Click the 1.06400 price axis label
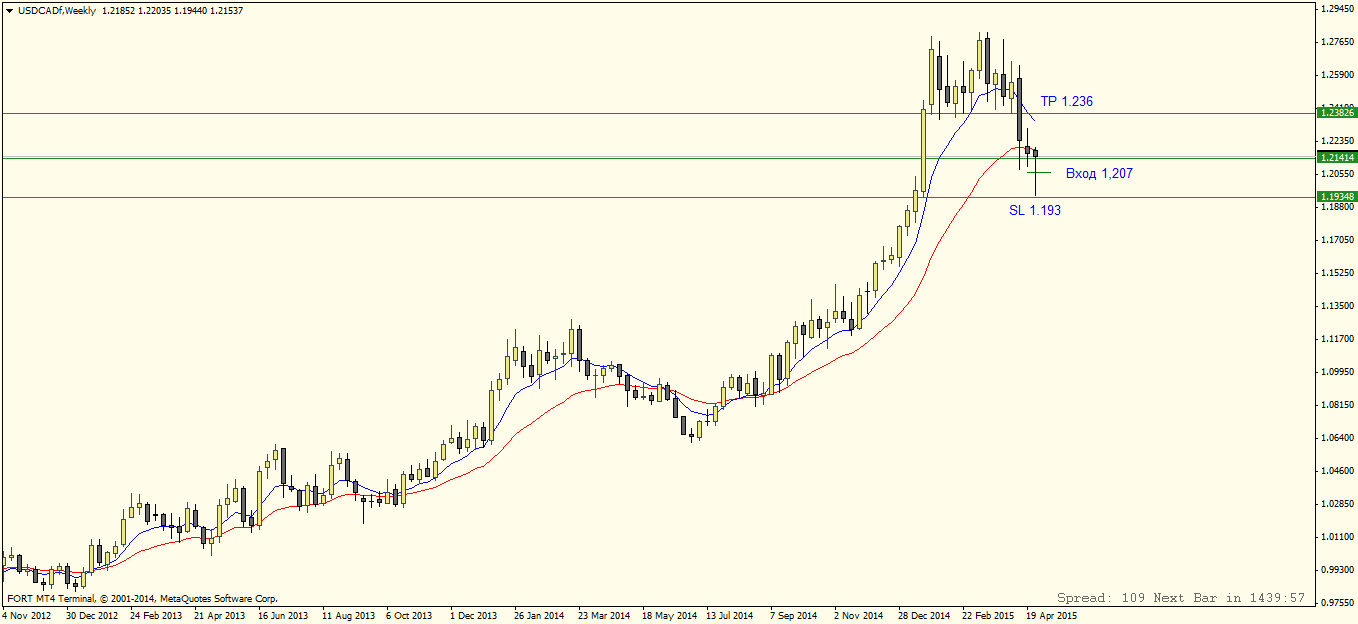Screen dimensions: 1358x624 (1339, 438)
